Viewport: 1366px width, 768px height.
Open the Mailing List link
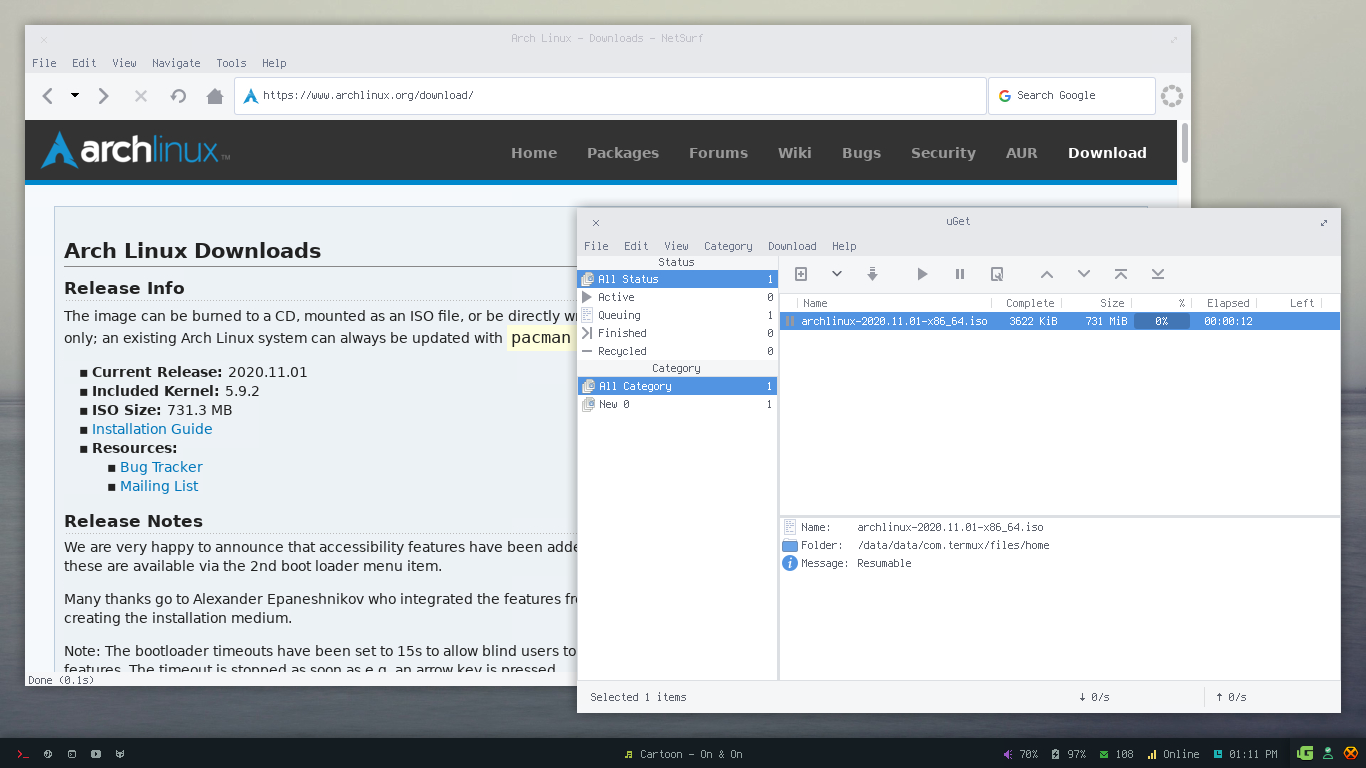click(x=159, y=486)
